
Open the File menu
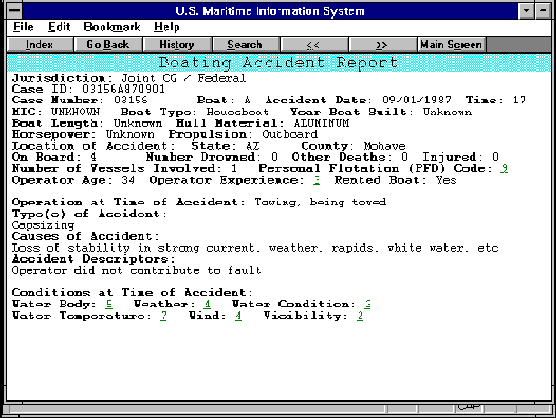click(x=23, y=27)
